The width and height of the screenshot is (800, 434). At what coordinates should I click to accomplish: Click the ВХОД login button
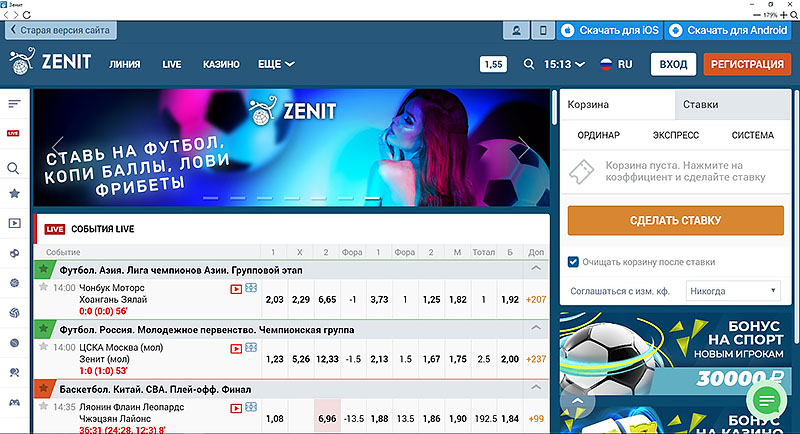tap(673, 64)
